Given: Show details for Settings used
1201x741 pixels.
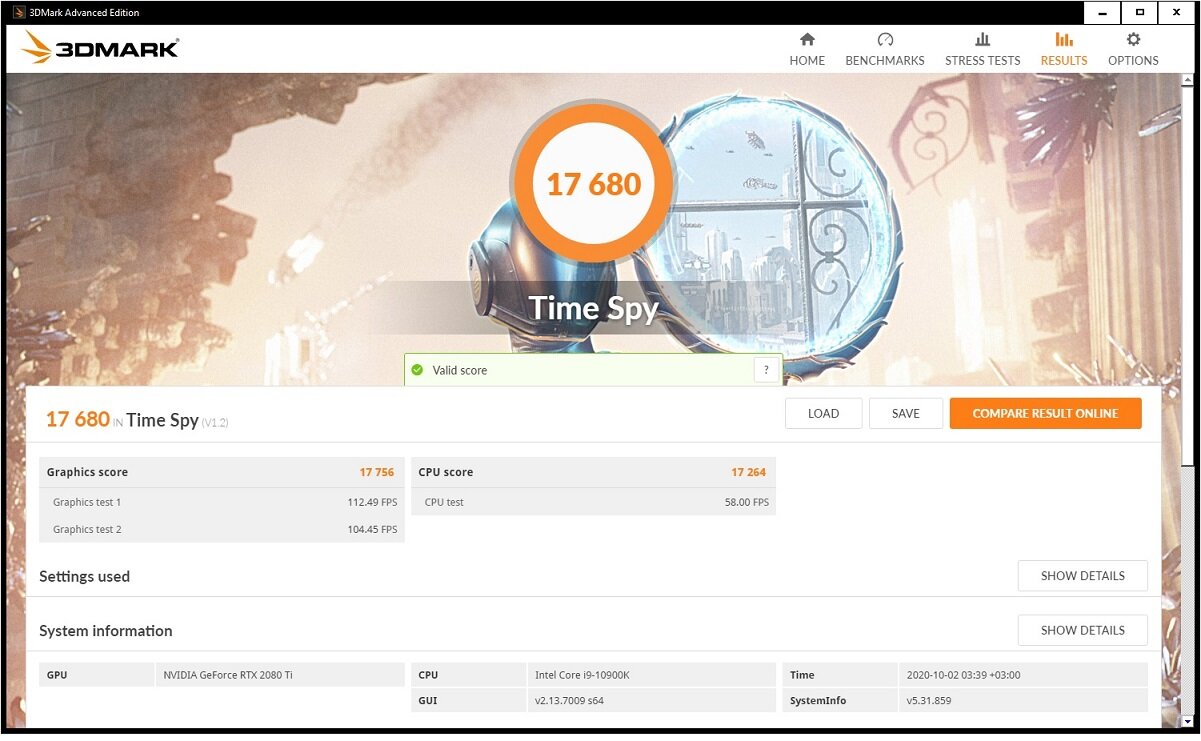Looking at the screenshot, I should point(1082,576).
